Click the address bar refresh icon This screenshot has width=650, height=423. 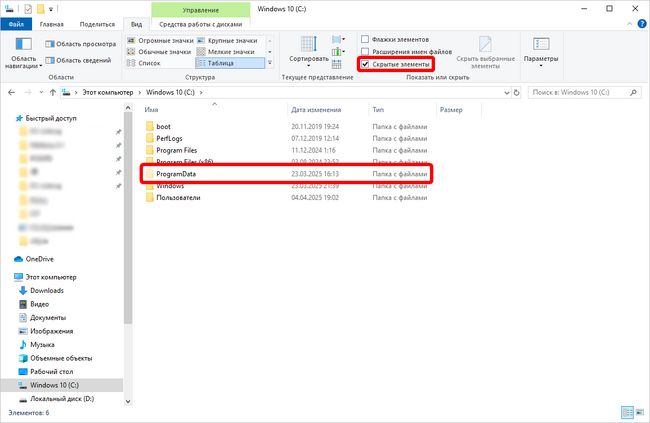517,92
